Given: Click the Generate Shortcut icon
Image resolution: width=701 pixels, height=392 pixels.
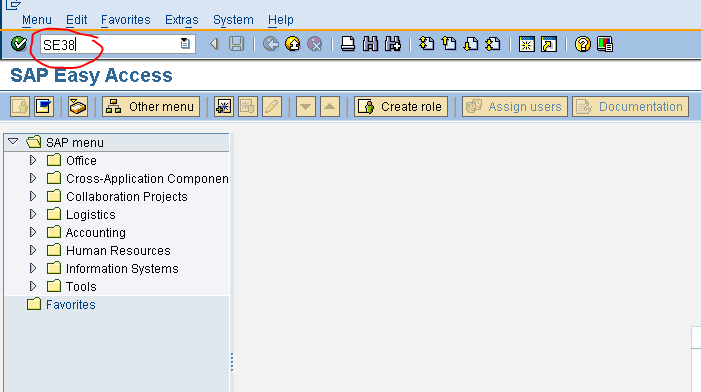Looking at the screenshot, I should (x=549, y=44).
